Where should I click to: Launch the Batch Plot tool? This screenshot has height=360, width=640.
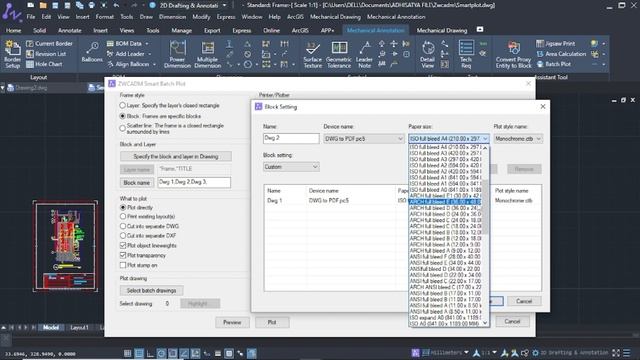tap(553, 64)
